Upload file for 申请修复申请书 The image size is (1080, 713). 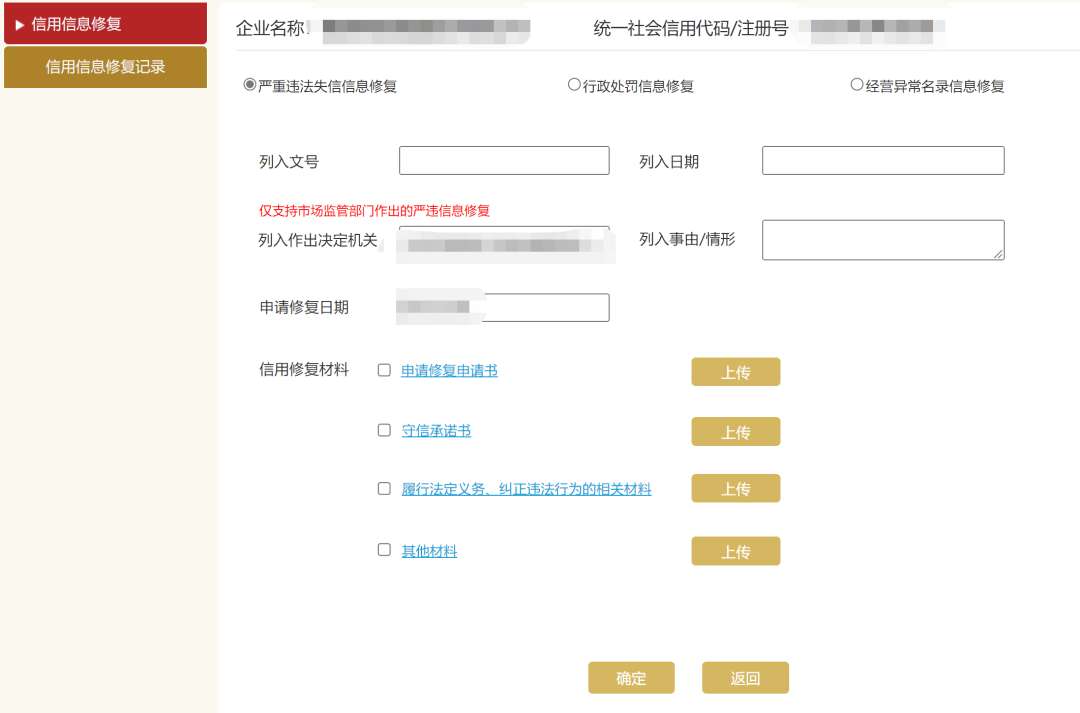(735, 372)
